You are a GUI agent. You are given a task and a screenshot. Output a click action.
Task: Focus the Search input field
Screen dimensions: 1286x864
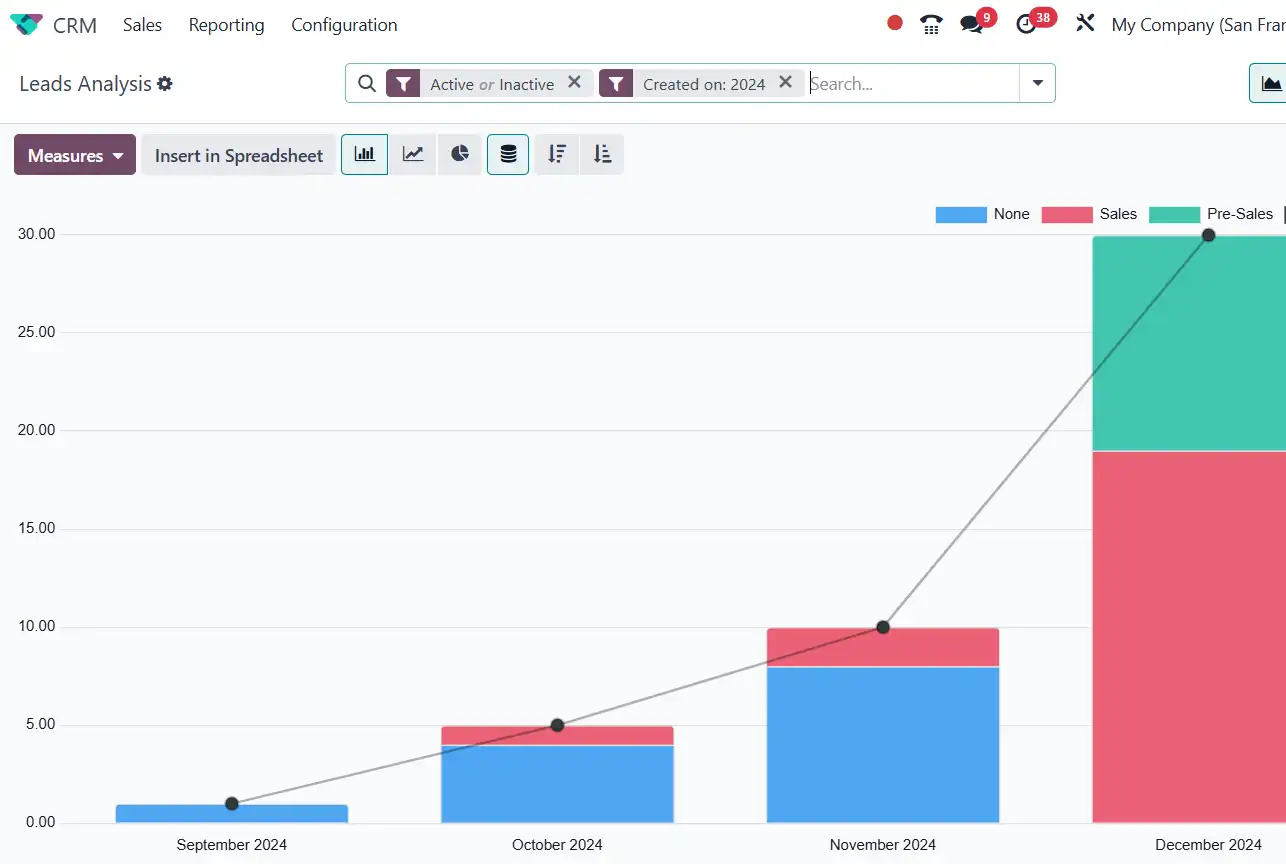tap(912, 84)
